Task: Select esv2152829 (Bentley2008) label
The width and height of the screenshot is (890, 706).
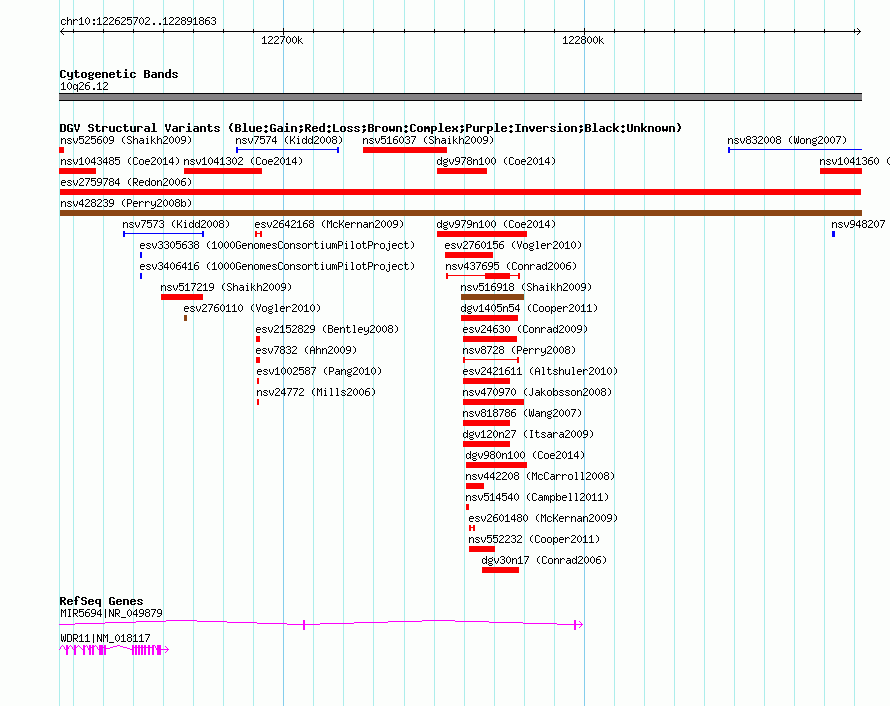Action: tap(327, 329)
